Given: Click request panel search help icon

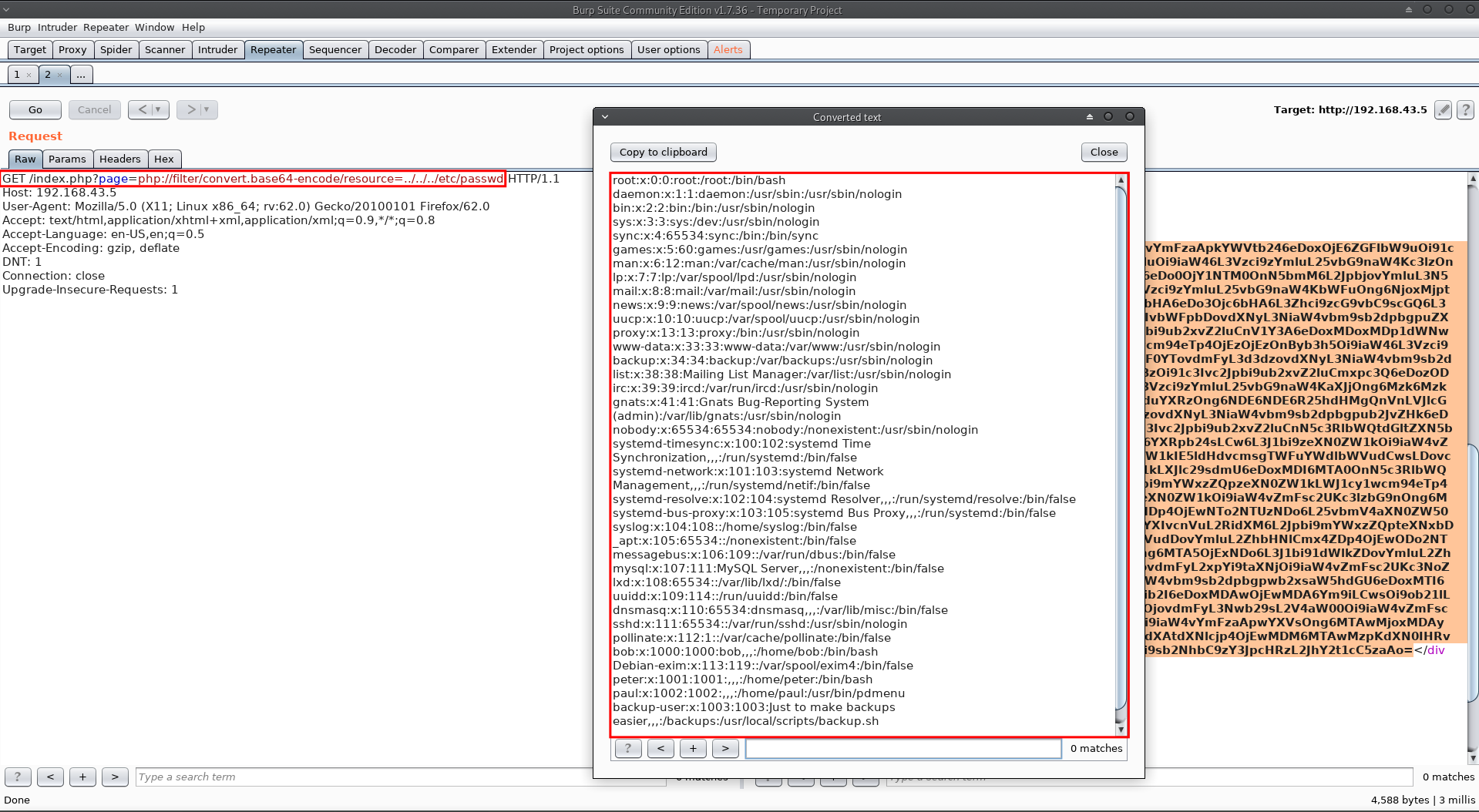Looking at the screenshot, I should tap(18, 777).
